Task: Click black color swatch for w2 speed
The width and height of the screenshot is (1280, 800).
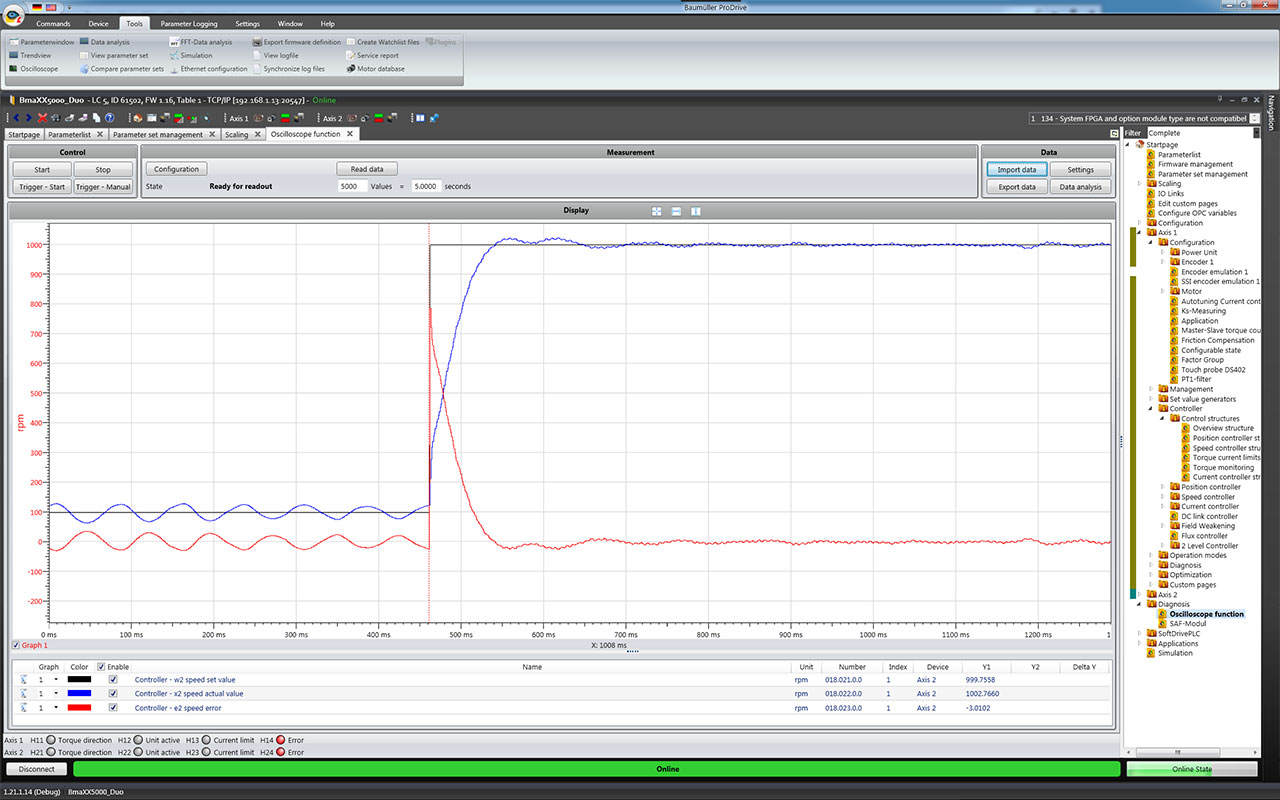Action: click(x=79, y=679)
